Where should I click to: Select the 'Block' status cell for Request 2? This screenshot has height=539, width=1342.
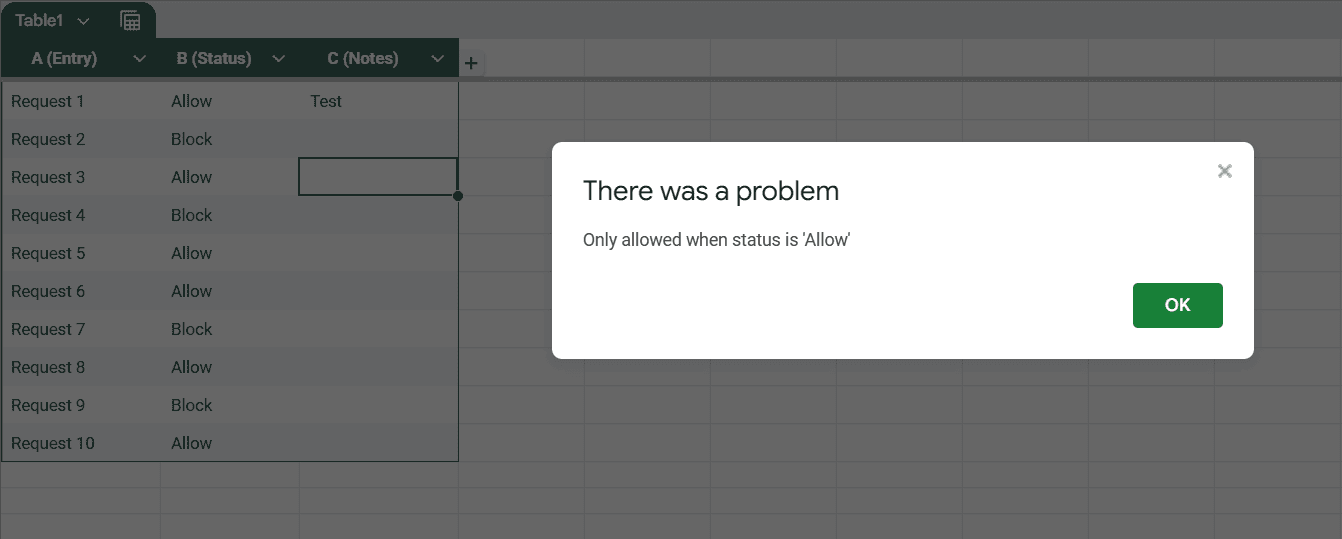click(230, 139)
